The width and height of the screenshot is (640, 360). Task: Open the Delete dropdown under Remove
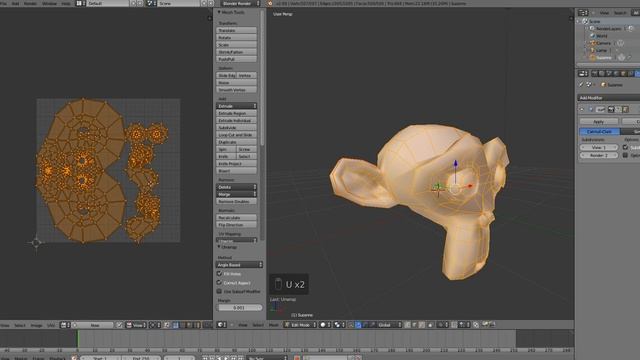pos(236,187)
